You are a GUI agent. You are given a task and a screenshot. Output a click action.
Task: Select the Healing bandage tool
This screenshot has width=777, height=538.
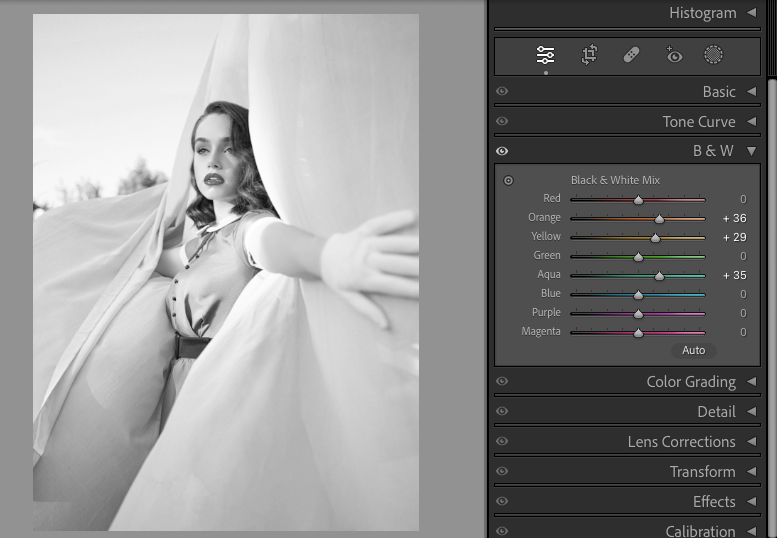tap(631, 55)
